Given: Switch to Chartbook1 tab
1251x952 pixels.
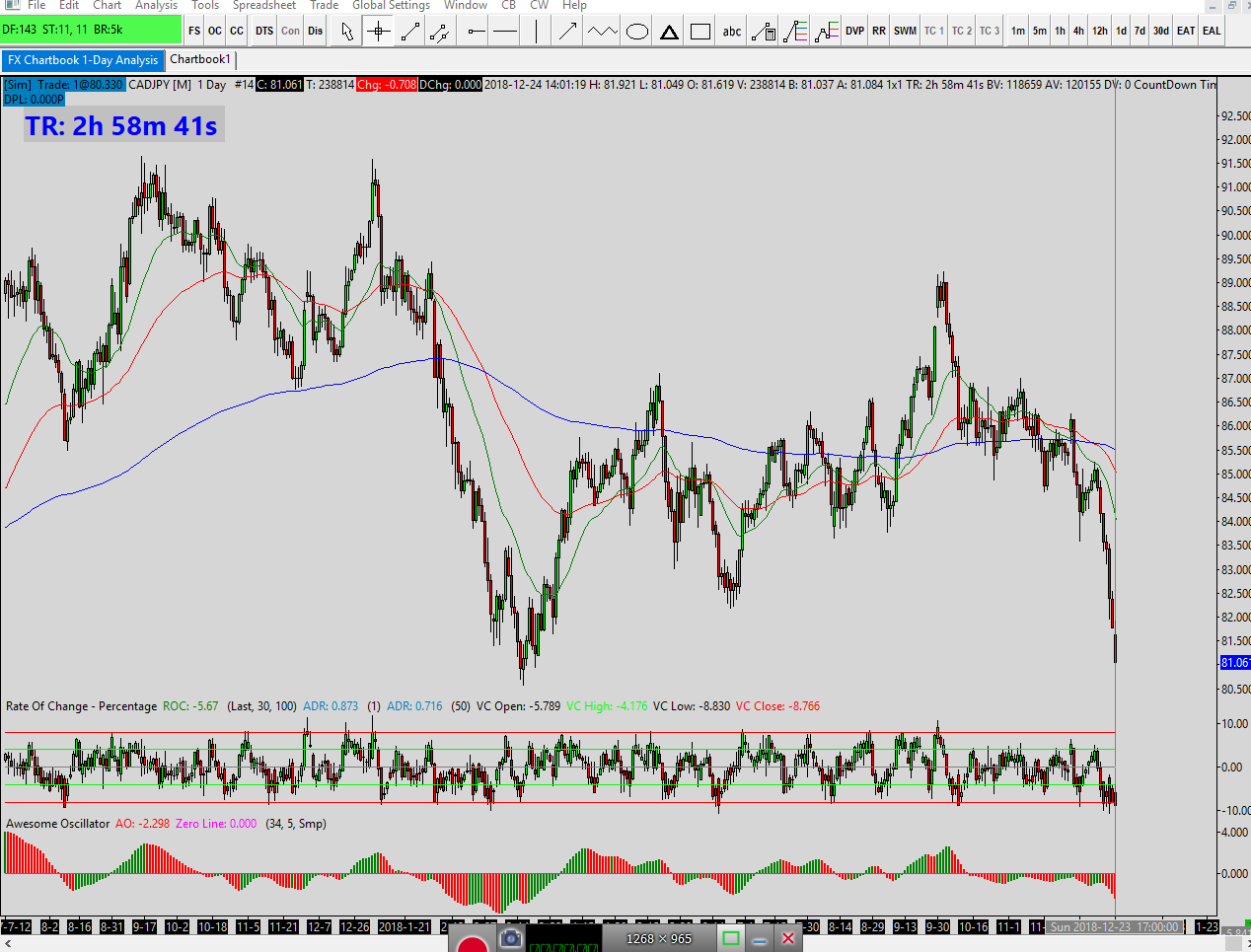Looking at the screenshot, I should point(200,59).
